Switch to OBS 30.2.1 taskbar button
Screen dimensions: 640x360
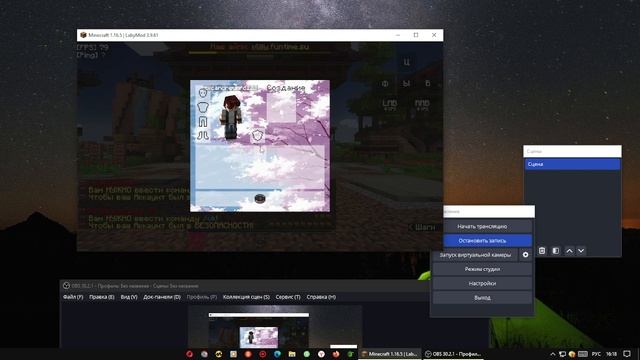(x=453, y=354)
